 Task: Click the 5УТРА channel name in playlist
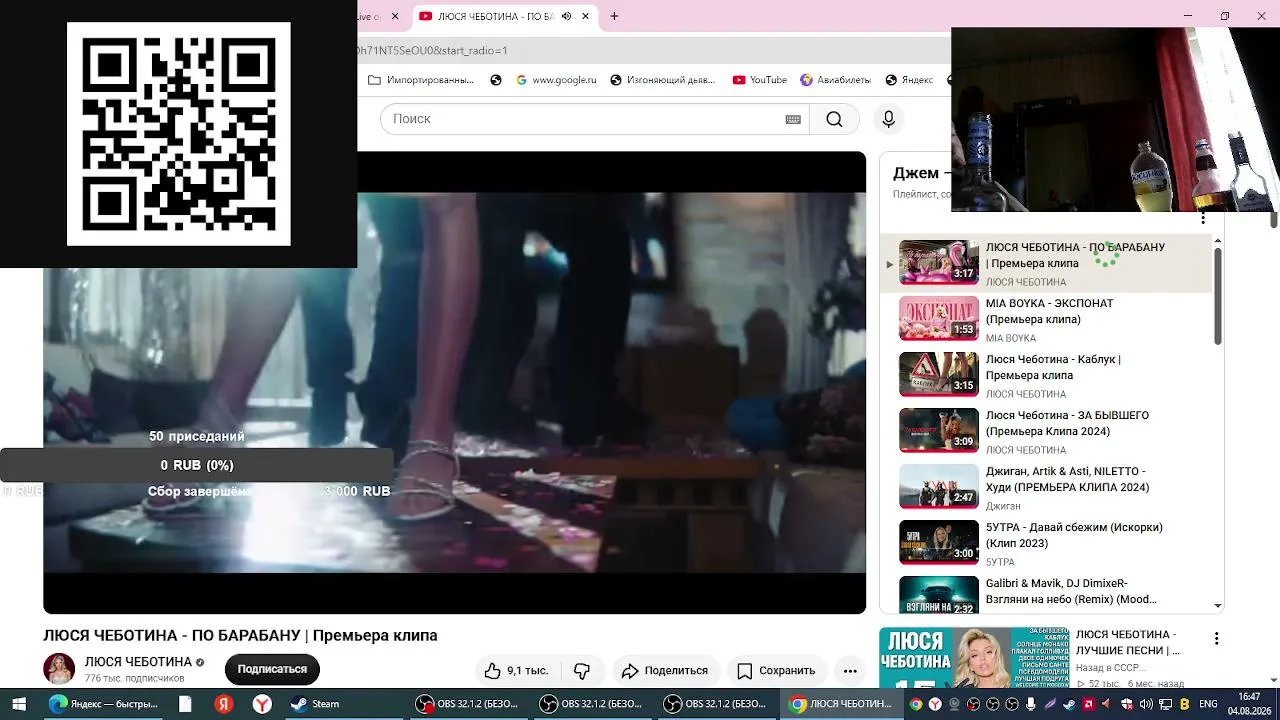click(1000, 562)
